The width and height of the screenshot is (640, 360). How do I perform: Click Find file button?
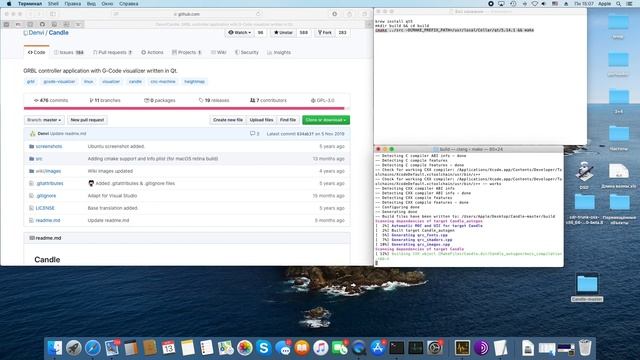pyautogui.click(x=288, y=120)
